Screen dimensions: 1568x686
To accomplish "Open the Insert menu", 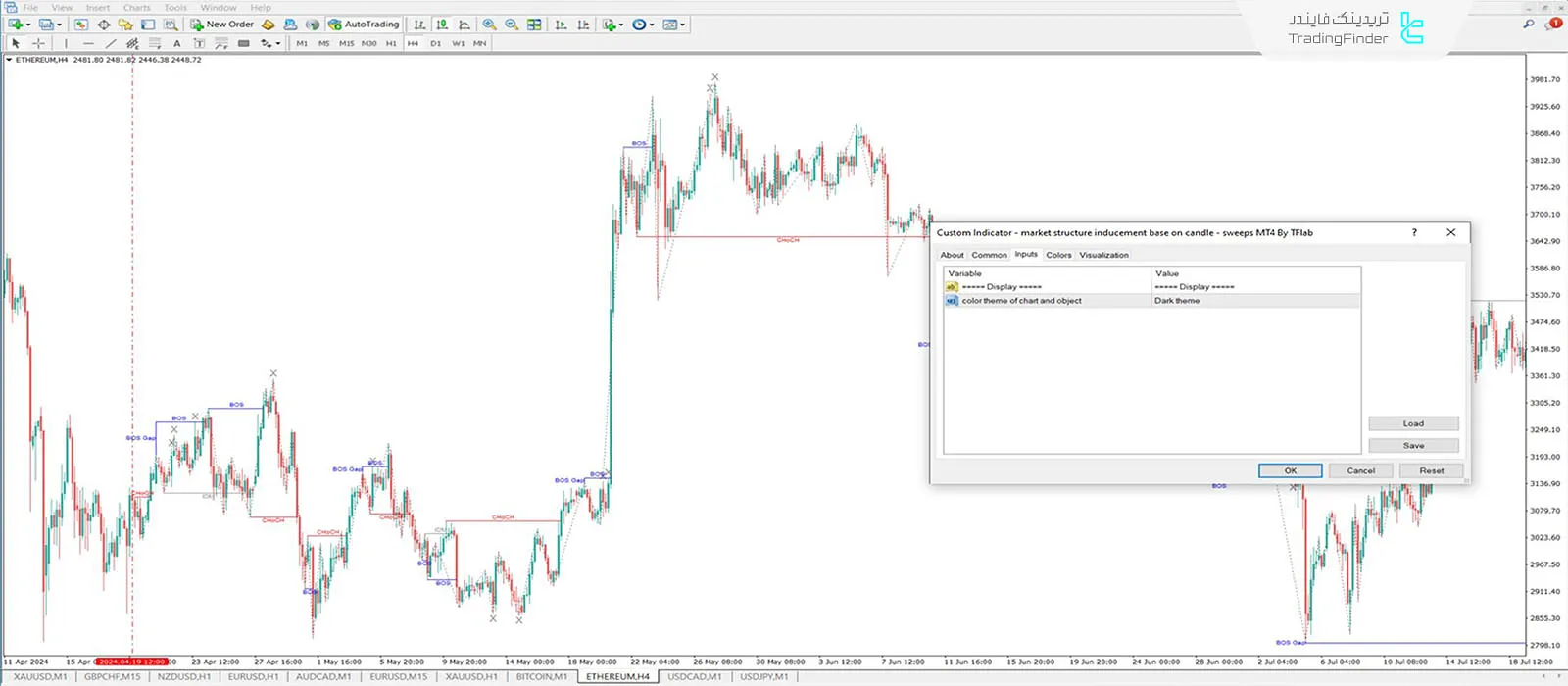I will (98, 8).
